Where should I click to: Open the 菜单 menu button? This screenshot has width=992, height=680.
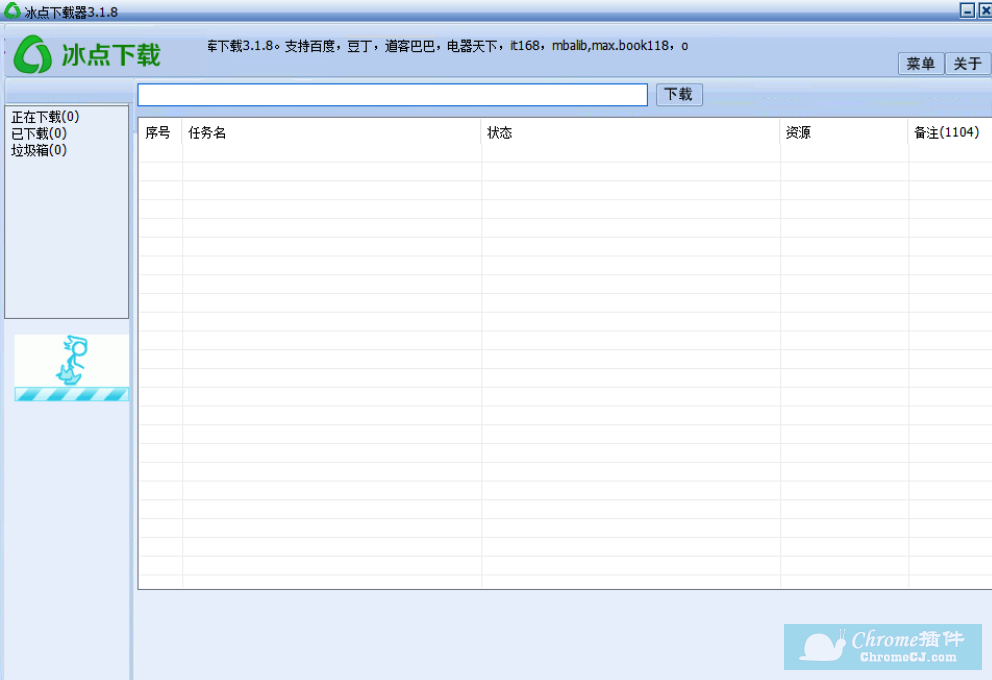tap(921, 63)
